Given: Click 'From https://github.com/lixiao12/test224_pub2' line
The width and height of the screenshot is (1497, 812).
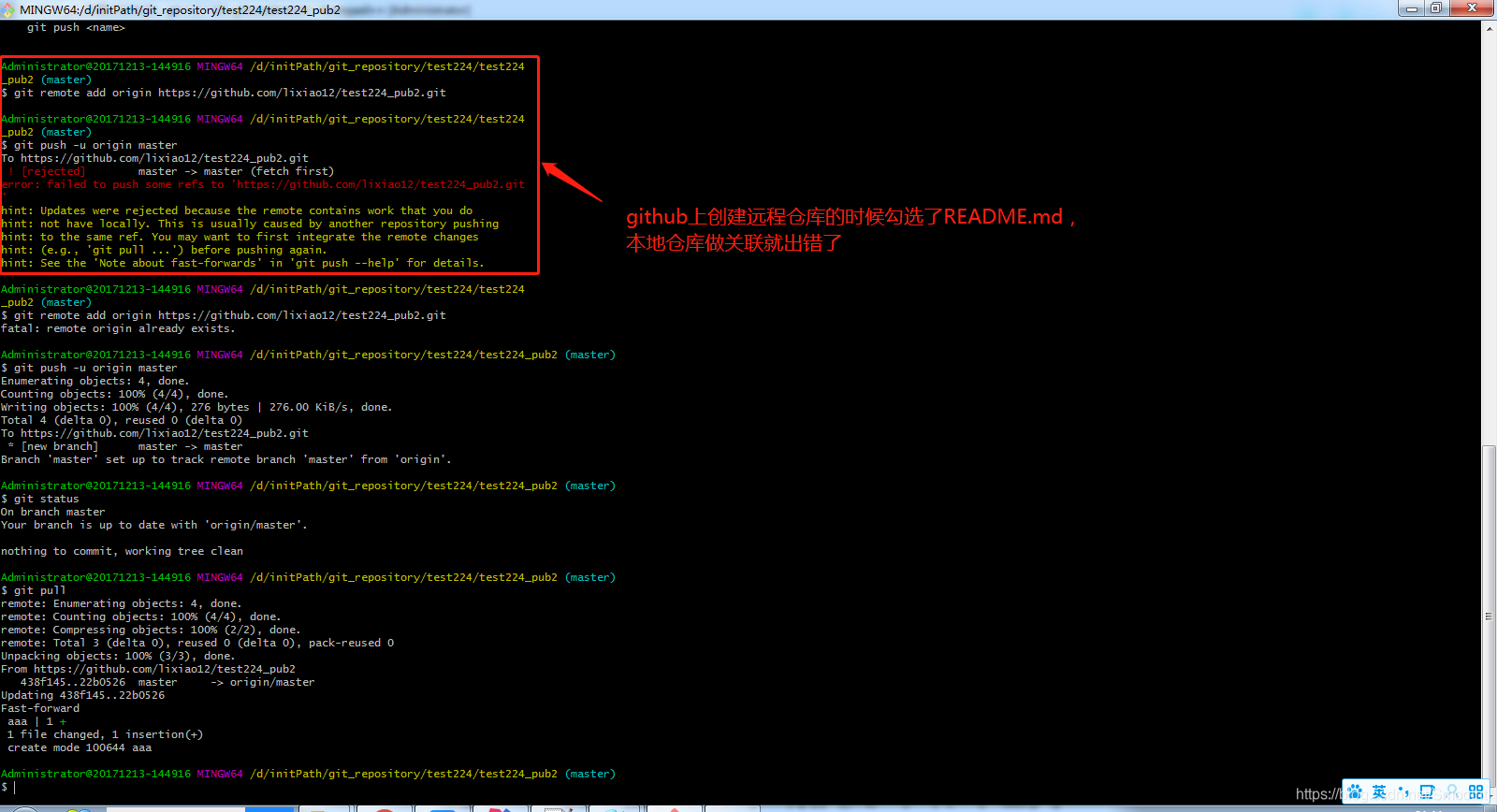Looking at the screenshot, I should pos(148,669).
